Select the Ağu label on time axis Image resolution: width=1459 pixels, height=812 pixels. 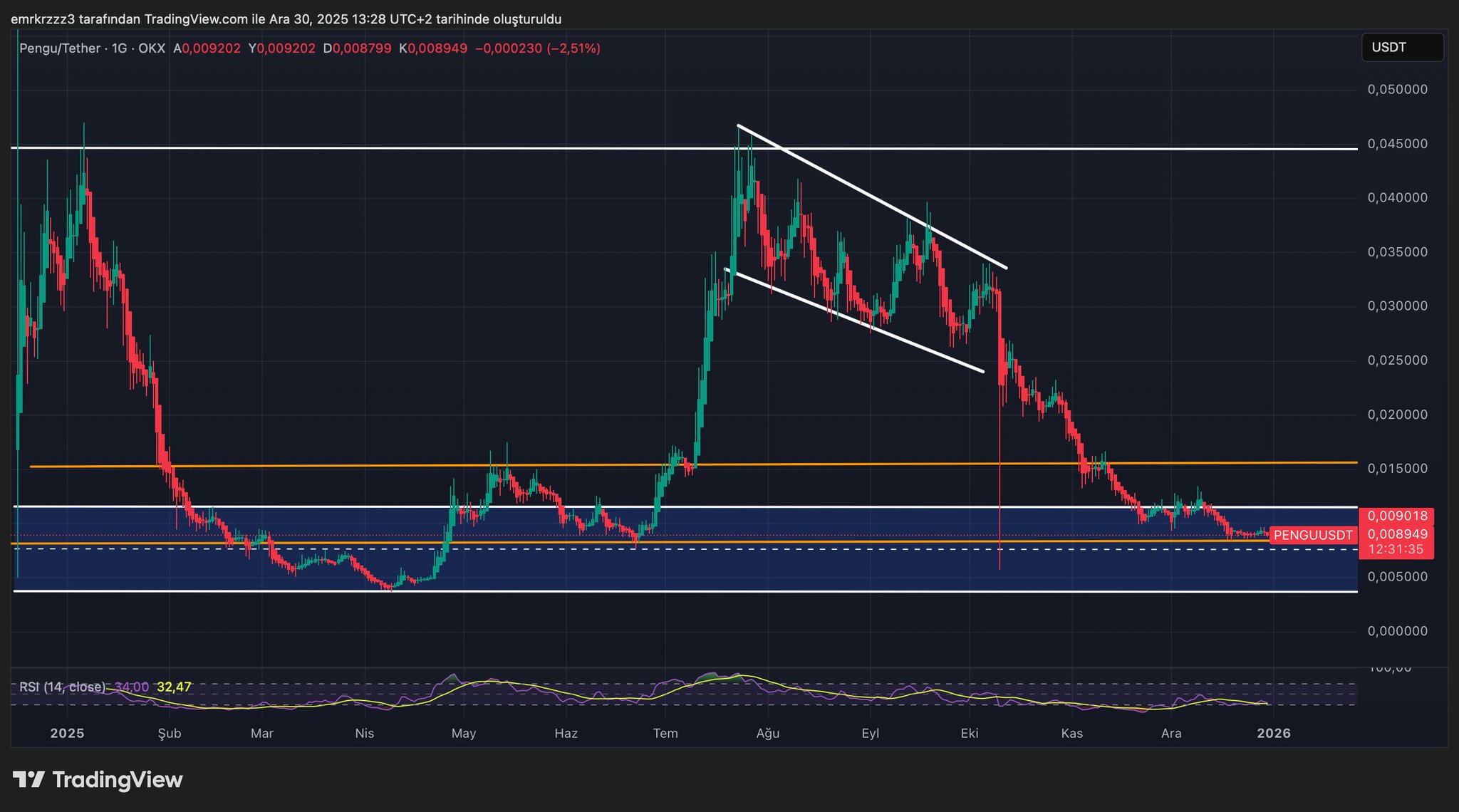pyautogui.click(x=768, y=733)
